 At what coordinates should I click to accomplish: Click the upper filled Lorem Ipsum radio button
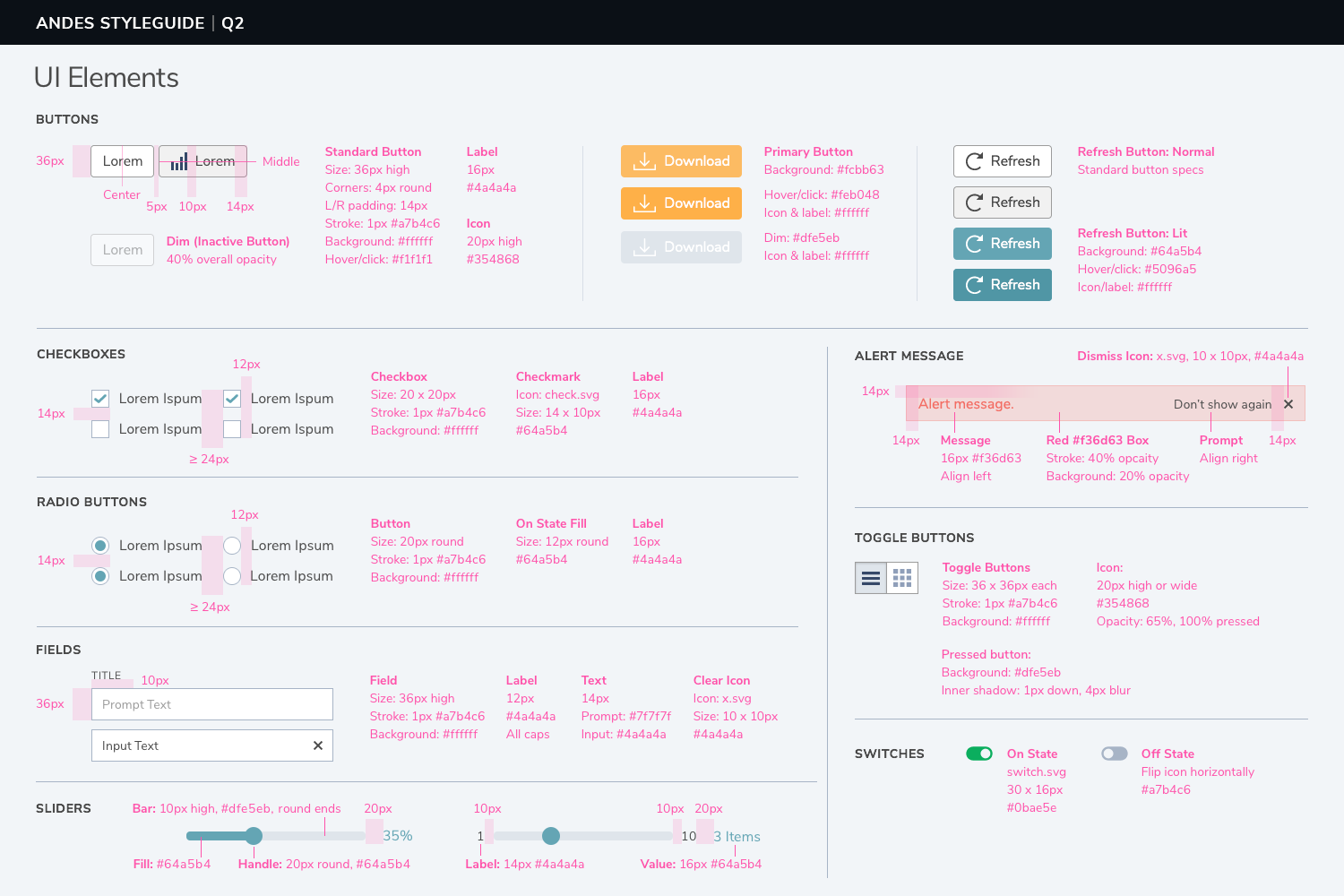click(x=100, y=546)
